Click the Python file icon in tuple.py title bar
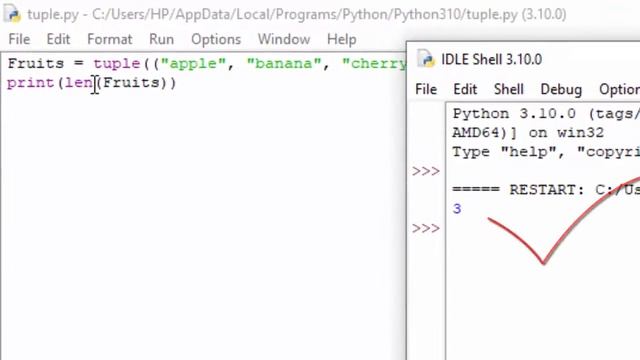Screen dimensions: 640x360 point(12,13)
